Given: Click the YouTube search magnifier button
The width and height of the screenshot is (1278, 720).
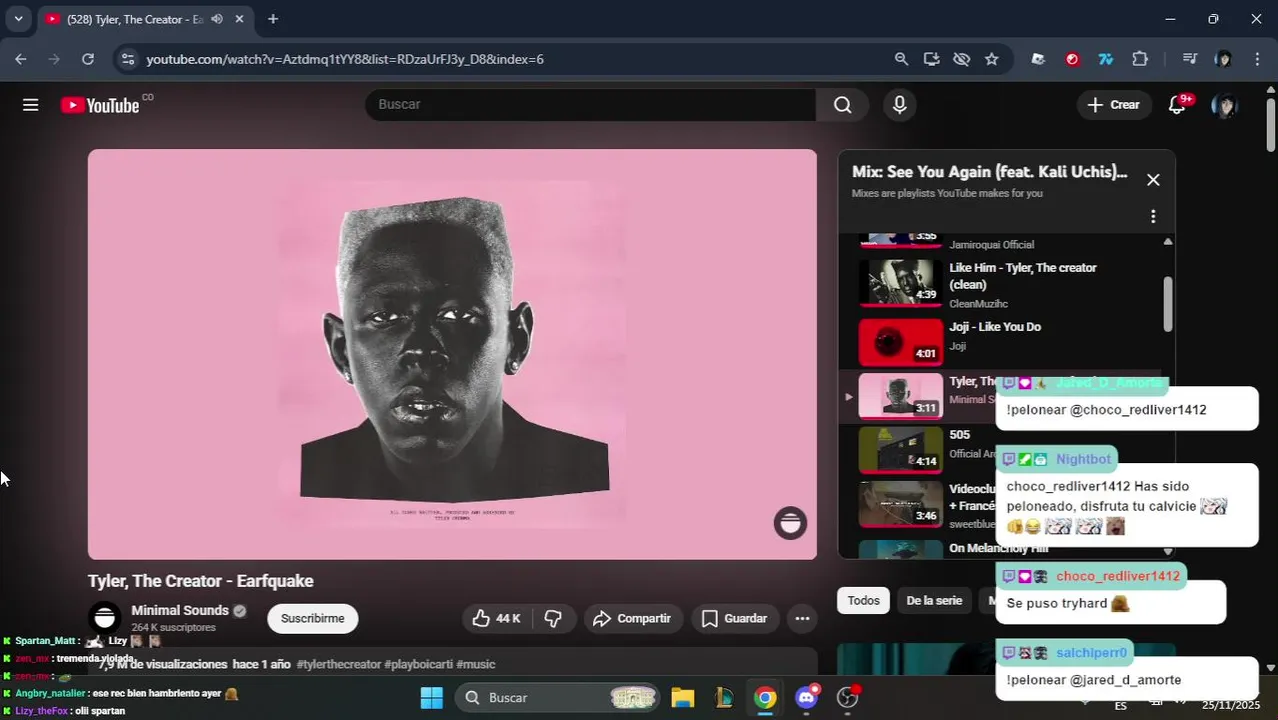Looking at the screenshot, I should (842, 105).
